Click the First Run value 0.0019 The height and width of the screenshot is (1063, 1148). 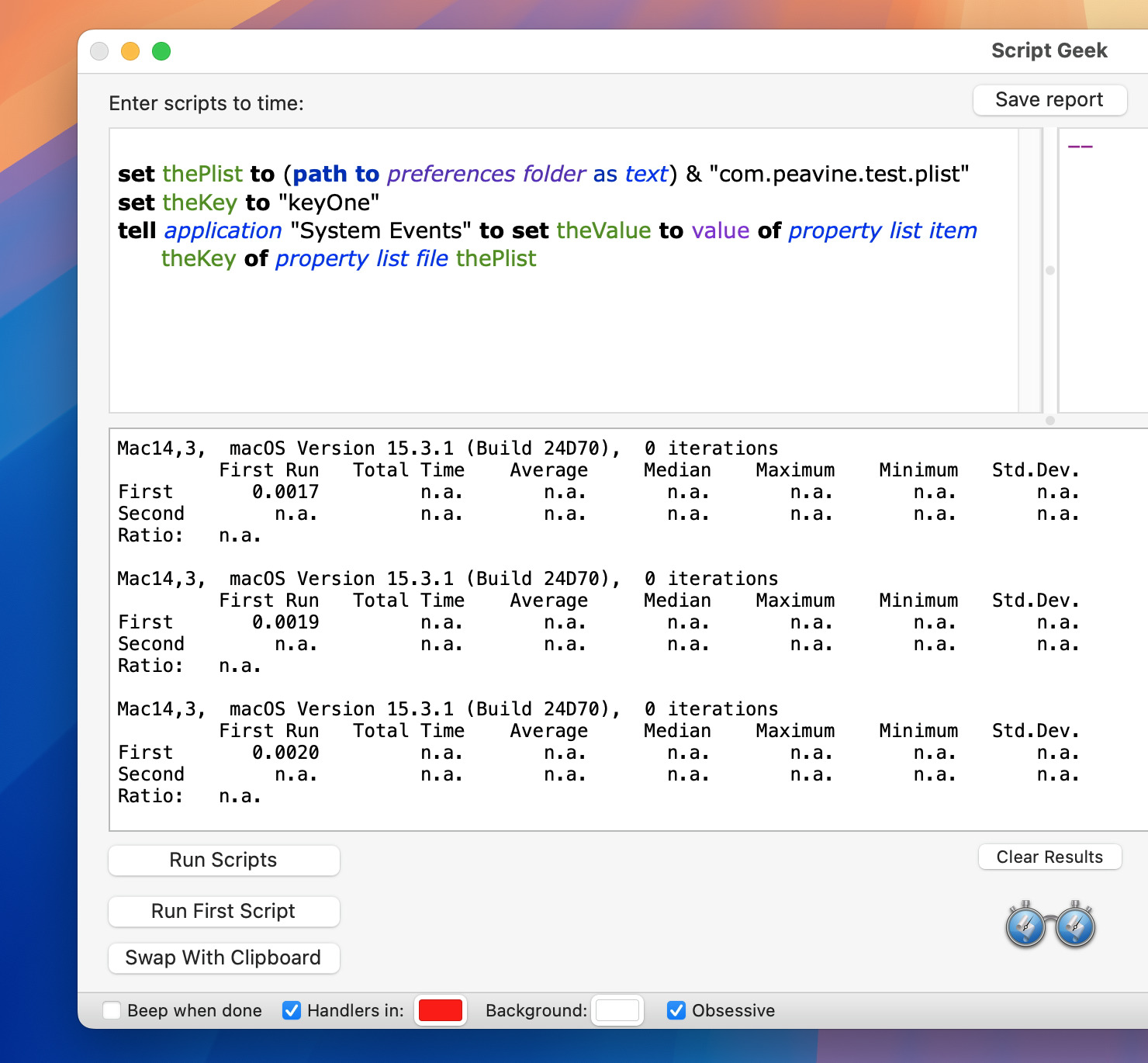pyautogui.click(x=285, y=622)
